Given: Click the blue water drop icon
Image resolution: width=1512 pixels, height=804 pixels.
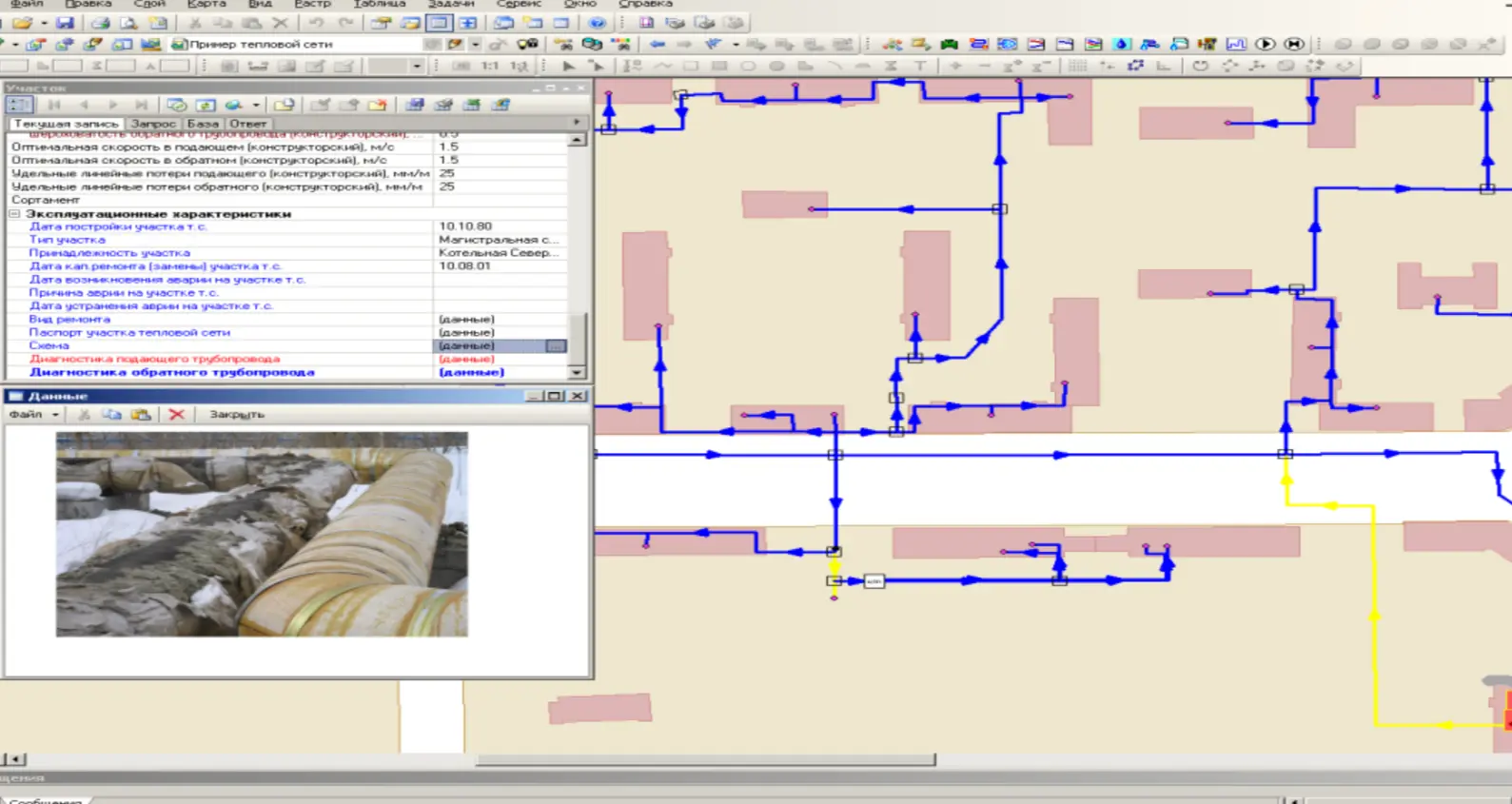Looking at the screenshot, I should coord(1122,44).
